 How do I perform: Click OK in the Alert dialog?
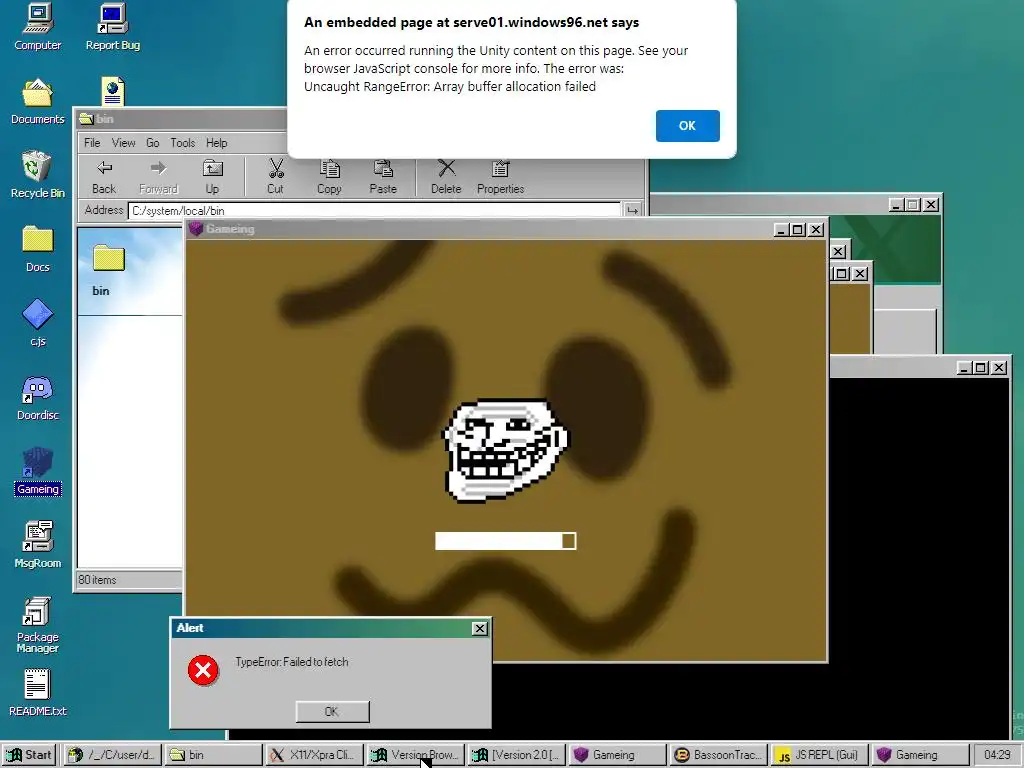pos(332,711)
